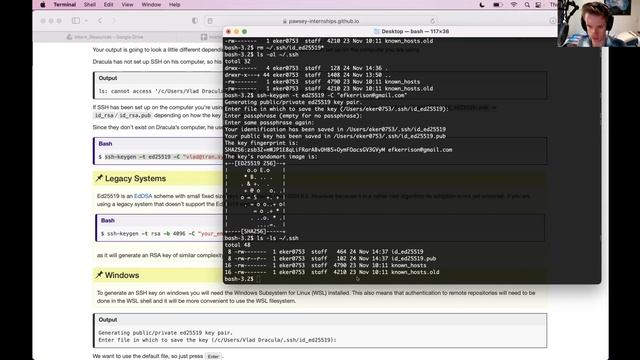Click the battery status icon
This screenshot has height=360, width=640.
pos(497,5)
